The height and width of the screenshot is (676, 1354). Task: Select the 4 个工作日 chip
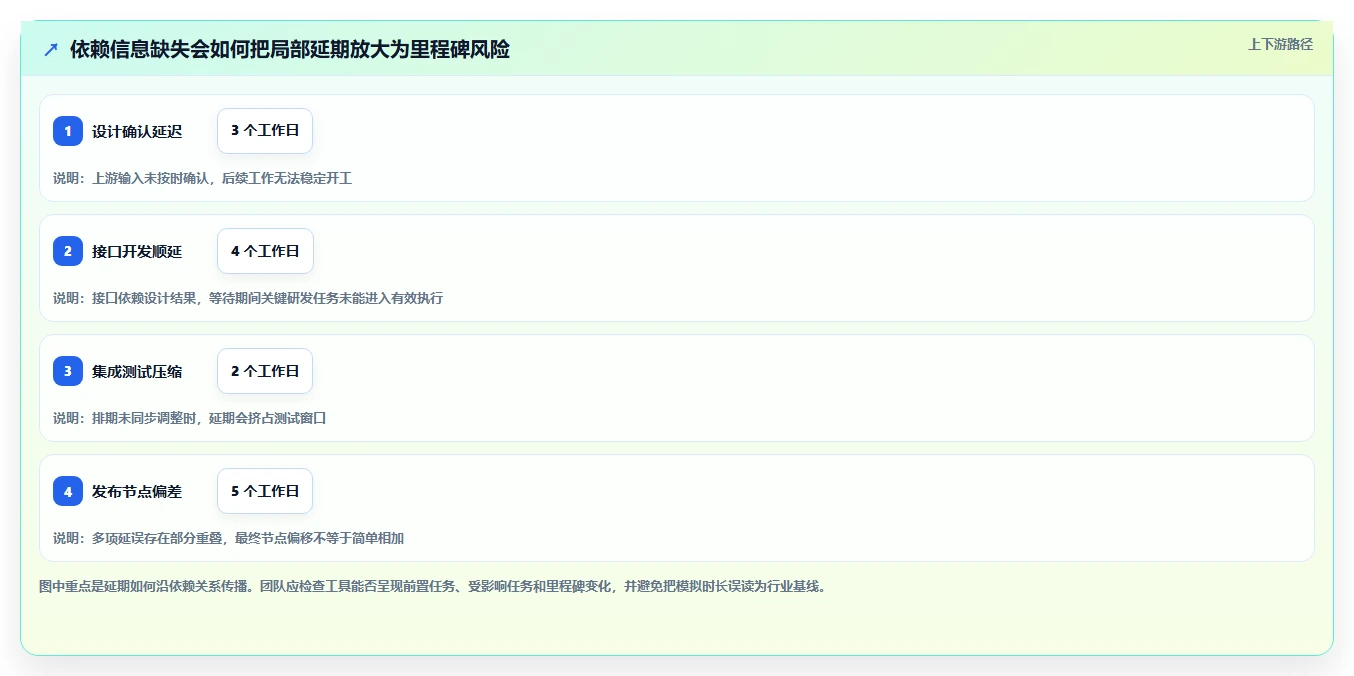[265, 251]
